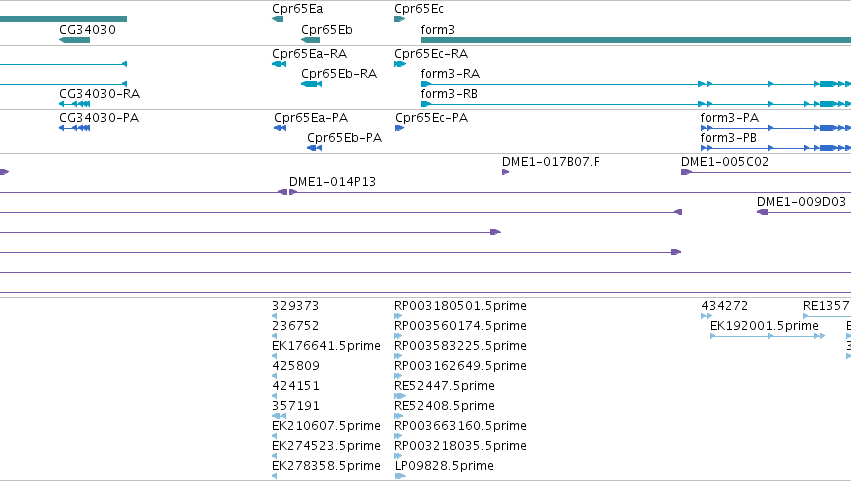Click the form3 gene bar

click(x=636, y=40)
